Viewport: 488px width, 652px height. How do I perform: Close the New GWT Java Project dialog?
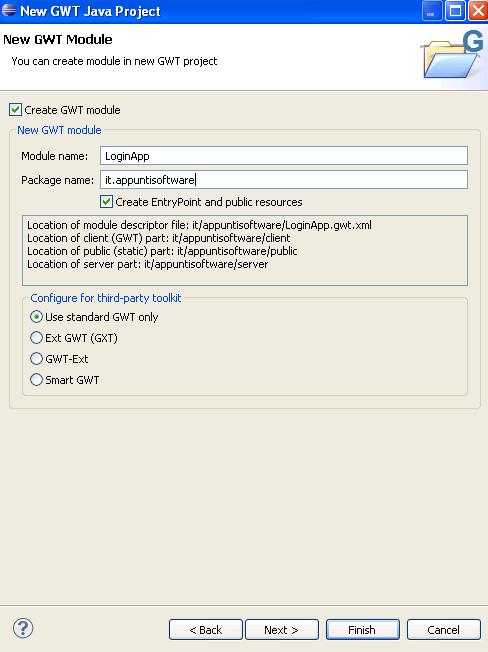[x=478, y=11]
